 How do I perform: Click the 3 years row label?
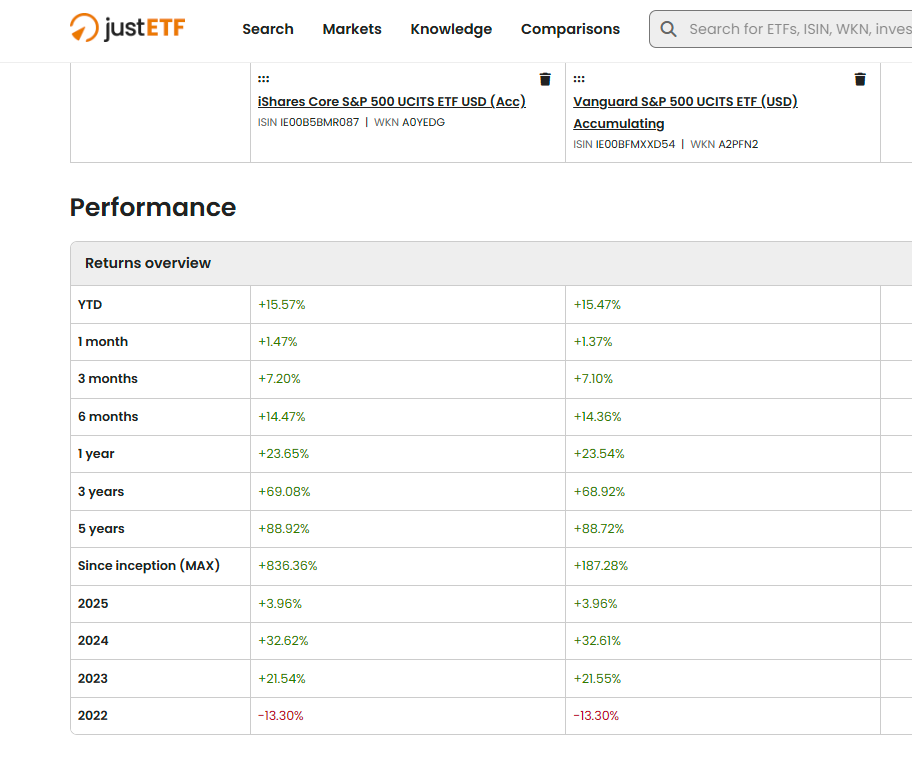coord(101,492)
